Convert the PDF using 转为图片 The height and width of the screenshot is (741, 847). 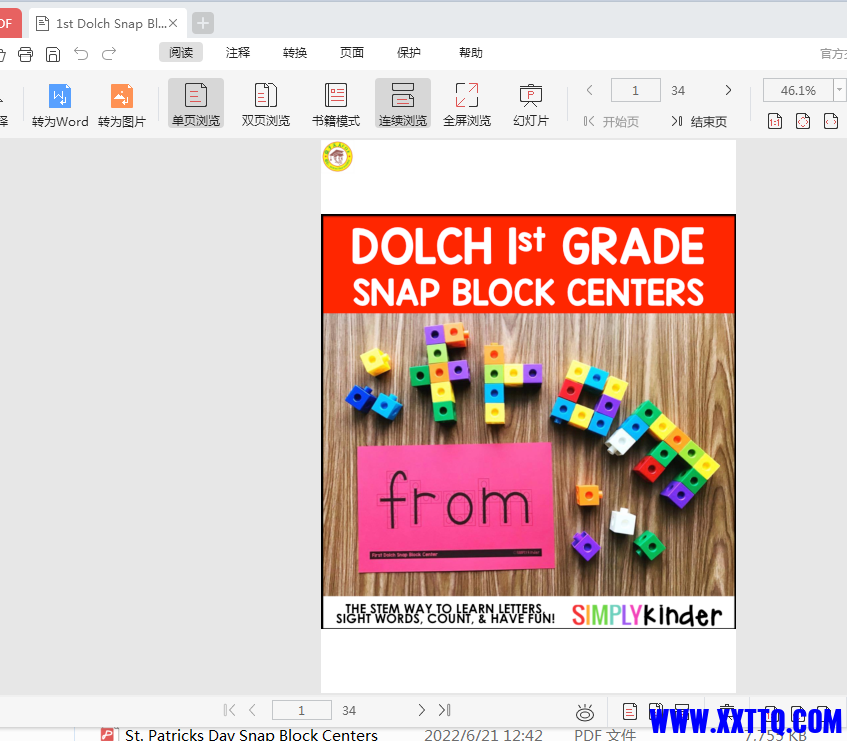click(122, 105)
